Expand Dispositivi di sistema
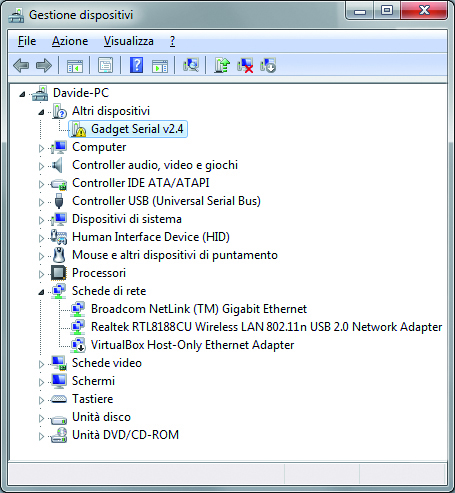 (x=41, y=220)
